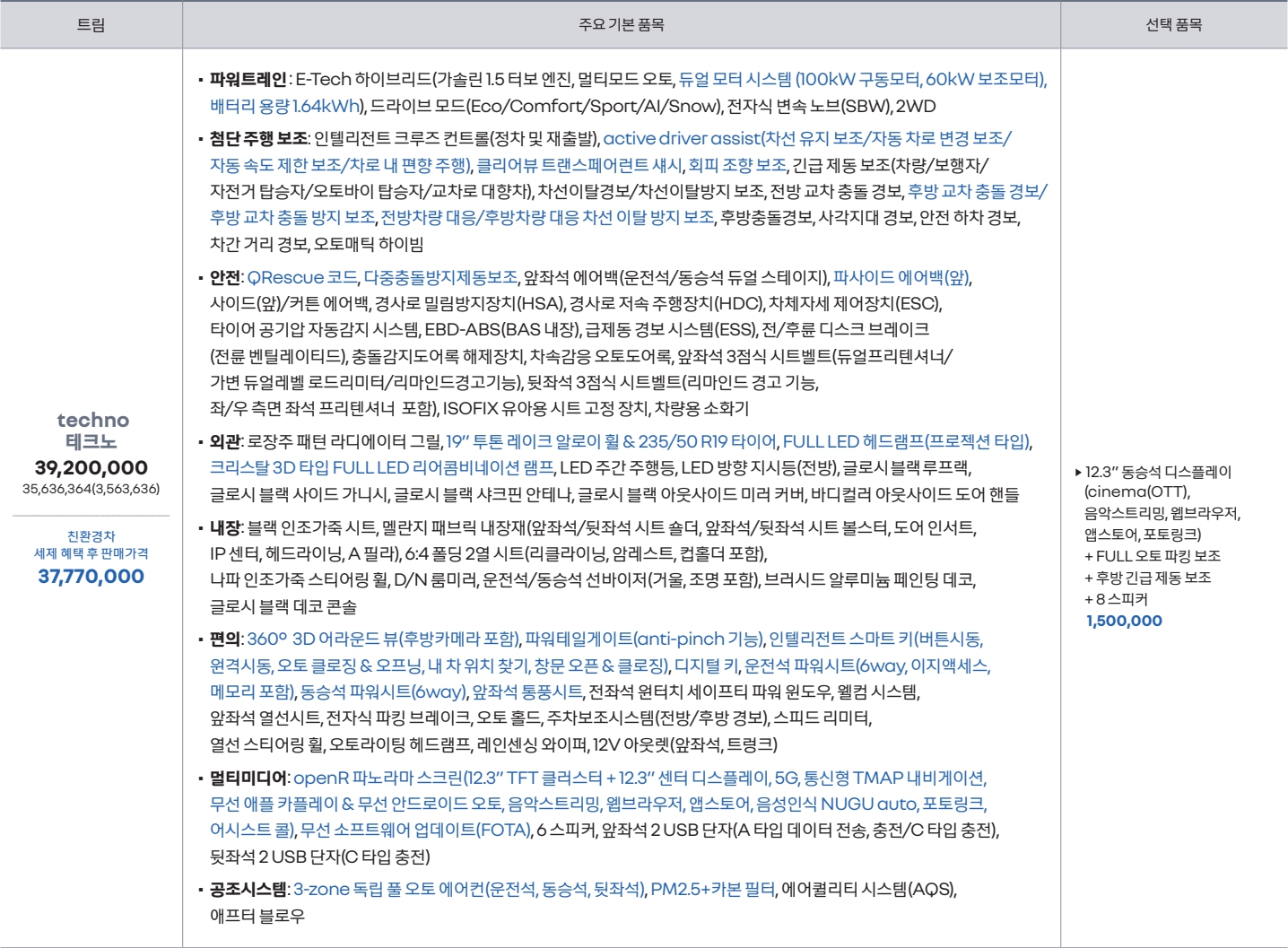This screenshot has width=1288, height=948.
Task: Click '클리어뷰 트랜스페어런트 섀시' blue text
Action: [579, 165]
